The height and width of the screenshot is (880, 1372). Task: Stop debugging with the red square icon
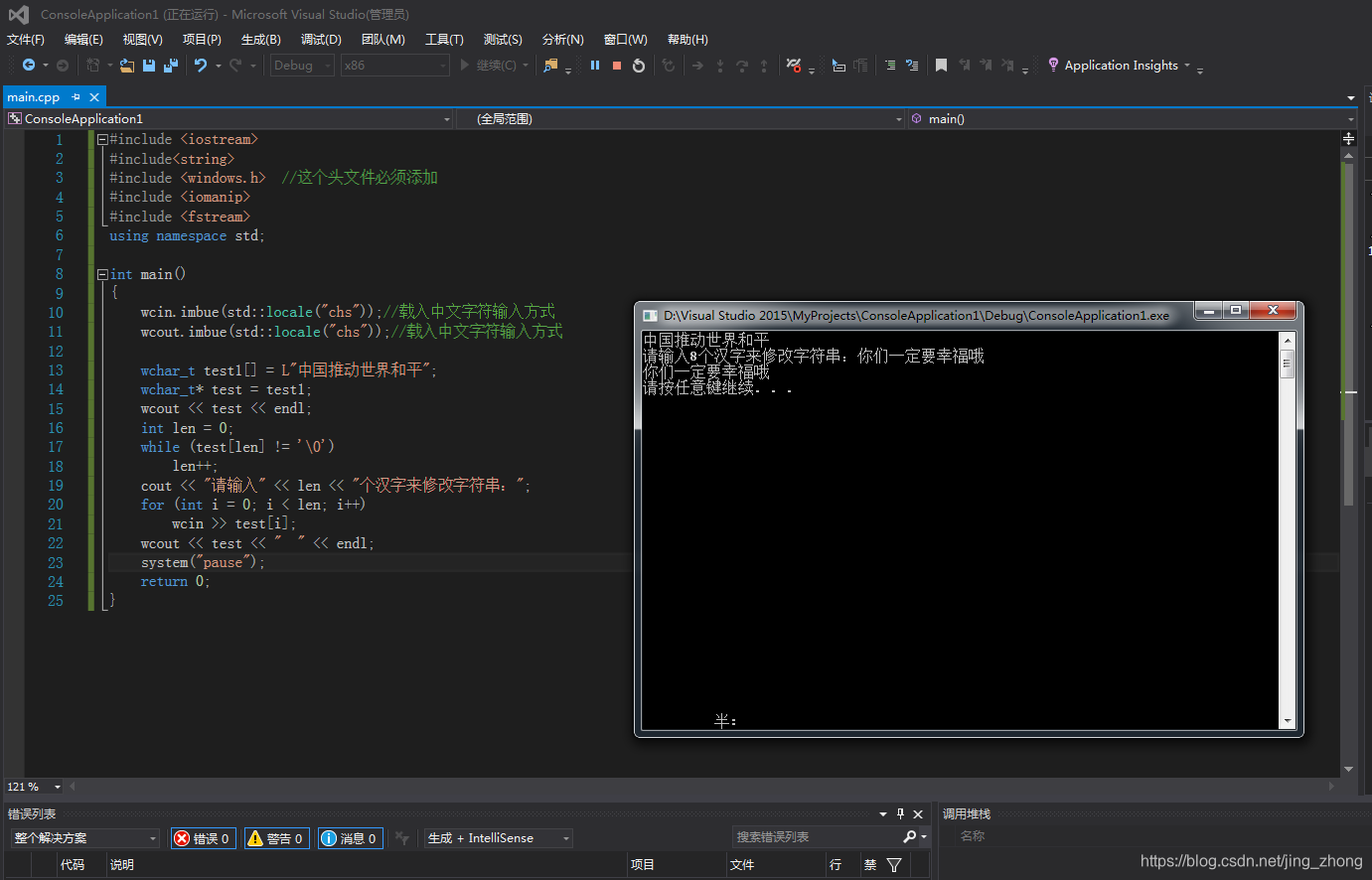[x=617, y=65]
